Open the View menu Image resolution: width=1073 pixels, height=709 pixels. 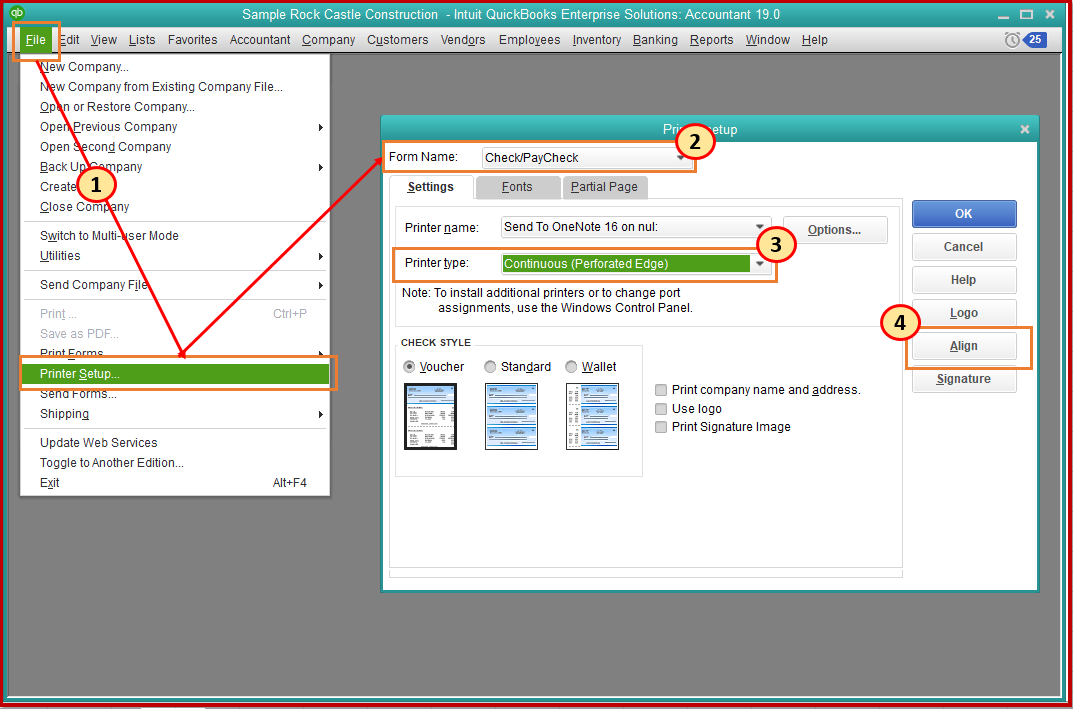coord(103,40)
